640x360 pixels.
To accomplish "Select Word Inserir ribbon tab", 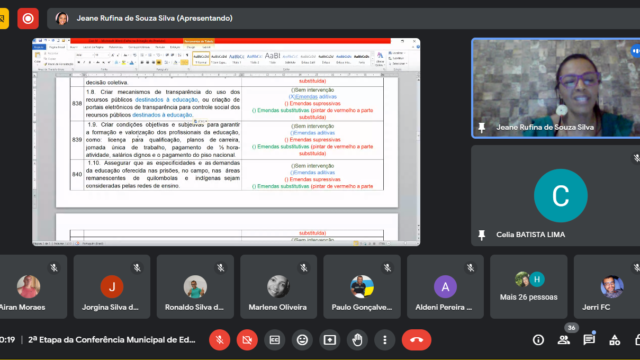I will point(74,47).
